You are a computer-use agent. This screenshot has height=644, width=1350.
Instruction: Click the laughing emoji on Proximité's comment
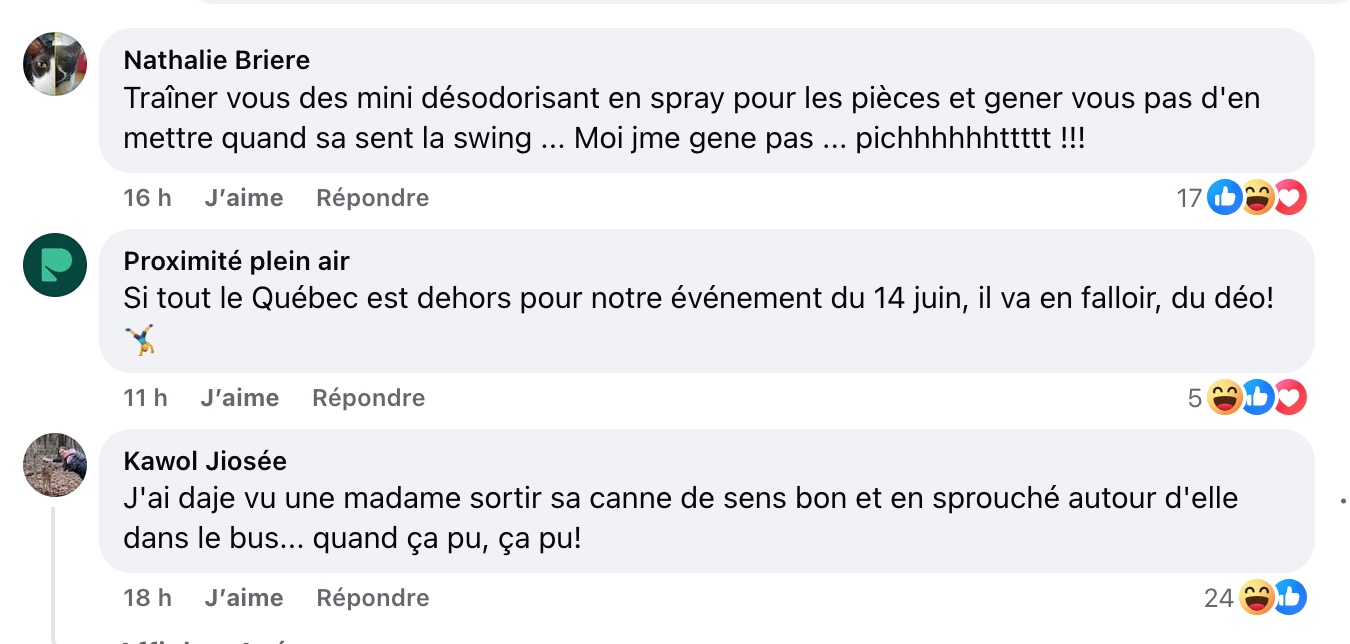click(x=1224, y=398)
